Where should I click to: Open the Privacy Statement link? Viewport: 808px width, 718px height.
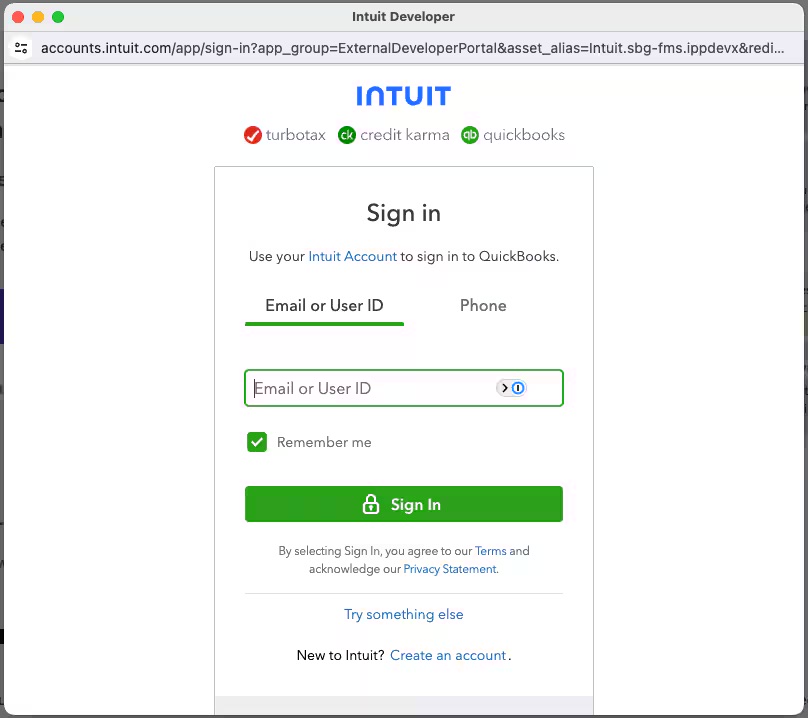pyautogui.click(x=449, y=569)
